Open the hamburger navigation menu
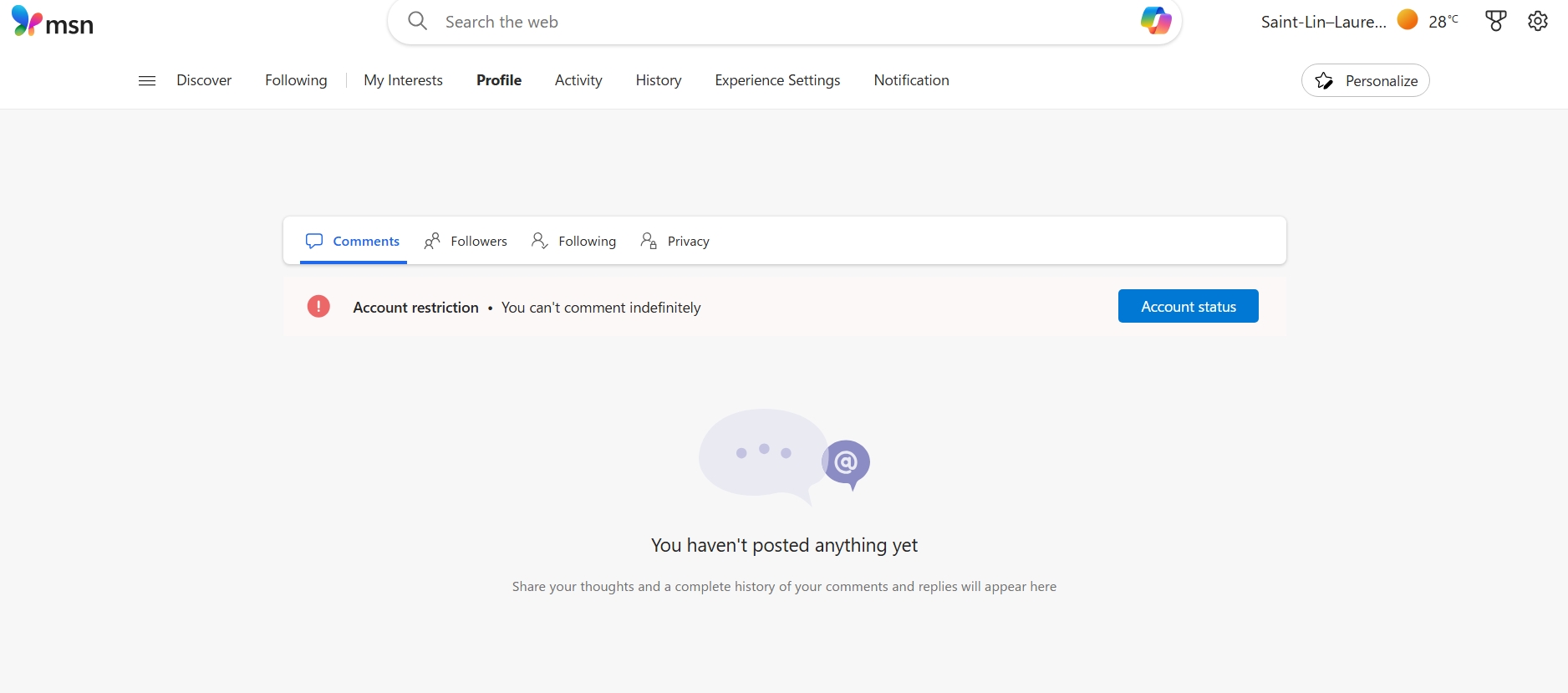Image resolution: width=1568 pixels, height=693 pixels. [x=147, y=80]
